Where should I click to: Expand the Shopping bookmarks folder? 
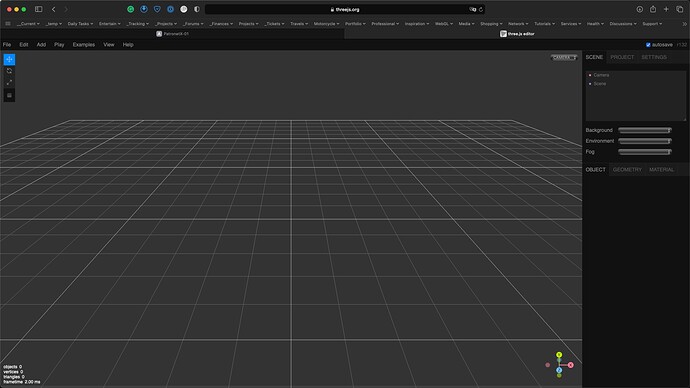[x=491, y=24]
